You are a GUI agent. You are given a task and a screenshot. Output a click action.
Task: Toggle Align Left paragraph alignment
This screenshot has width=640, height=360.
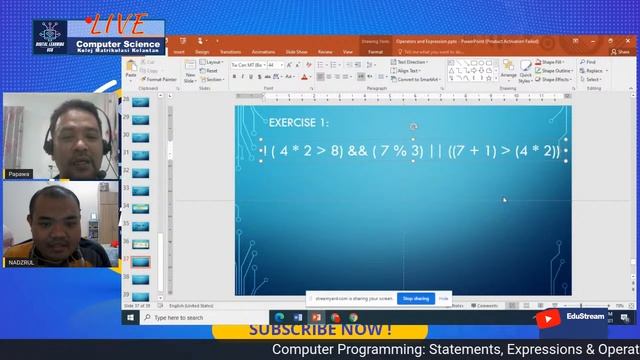(x=320, y=77)
